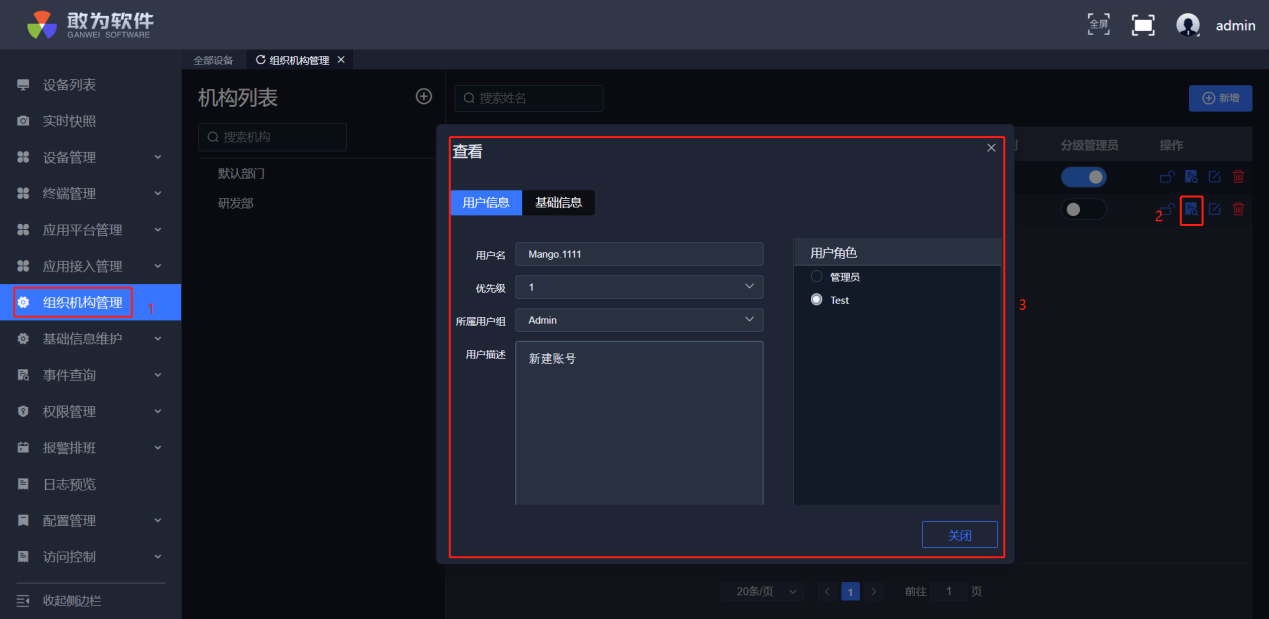This screenshot has width=1269, height=619.
Task: Click the 机构列表 heading
Action: 238,97
